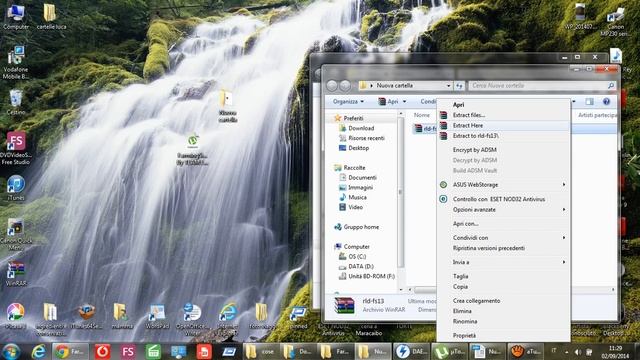Expand Opzioni avanzate submenu
The width and height of the screenshot is (640, 360).
click(x=503, y=209)
